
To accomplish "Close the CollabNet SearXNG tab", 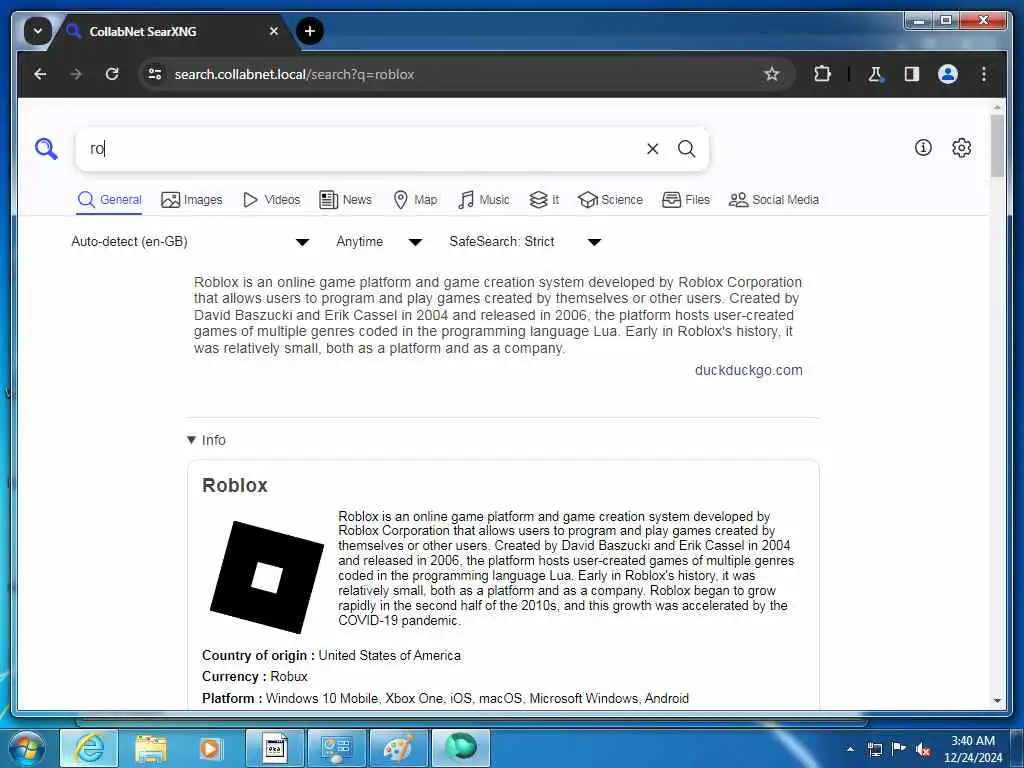I will 274,31.
